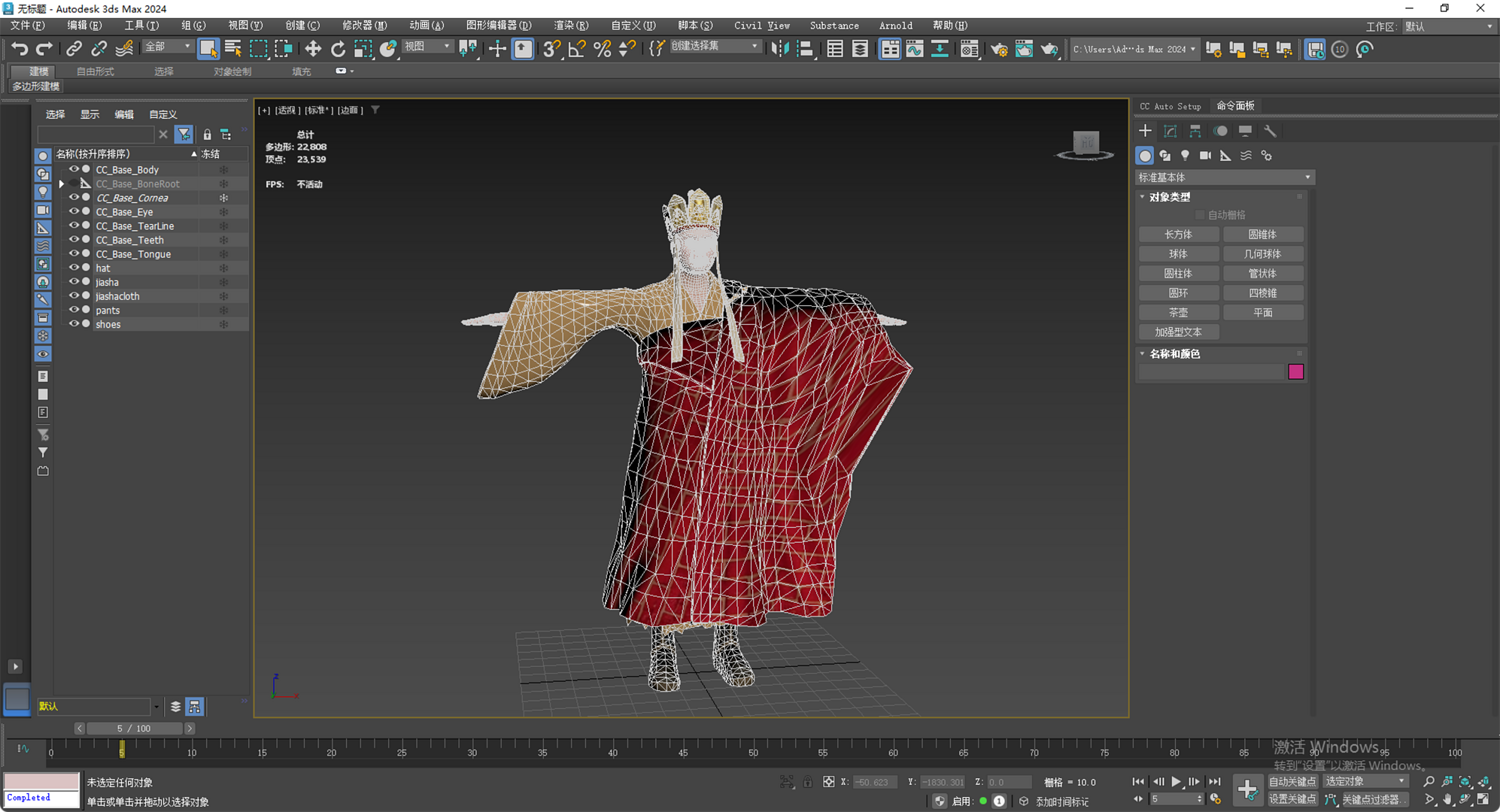The height and width of the screenshot is (812, 1500).
Task: Switch to the CC Auto Setup tab
Action: (1170, 106)
